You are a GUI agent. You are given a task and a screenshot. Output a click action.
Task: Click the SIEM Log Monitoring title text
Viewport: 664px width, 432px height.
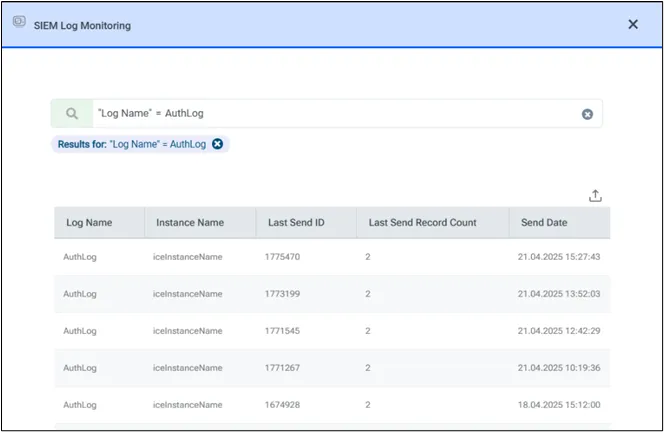pos(82,26)
